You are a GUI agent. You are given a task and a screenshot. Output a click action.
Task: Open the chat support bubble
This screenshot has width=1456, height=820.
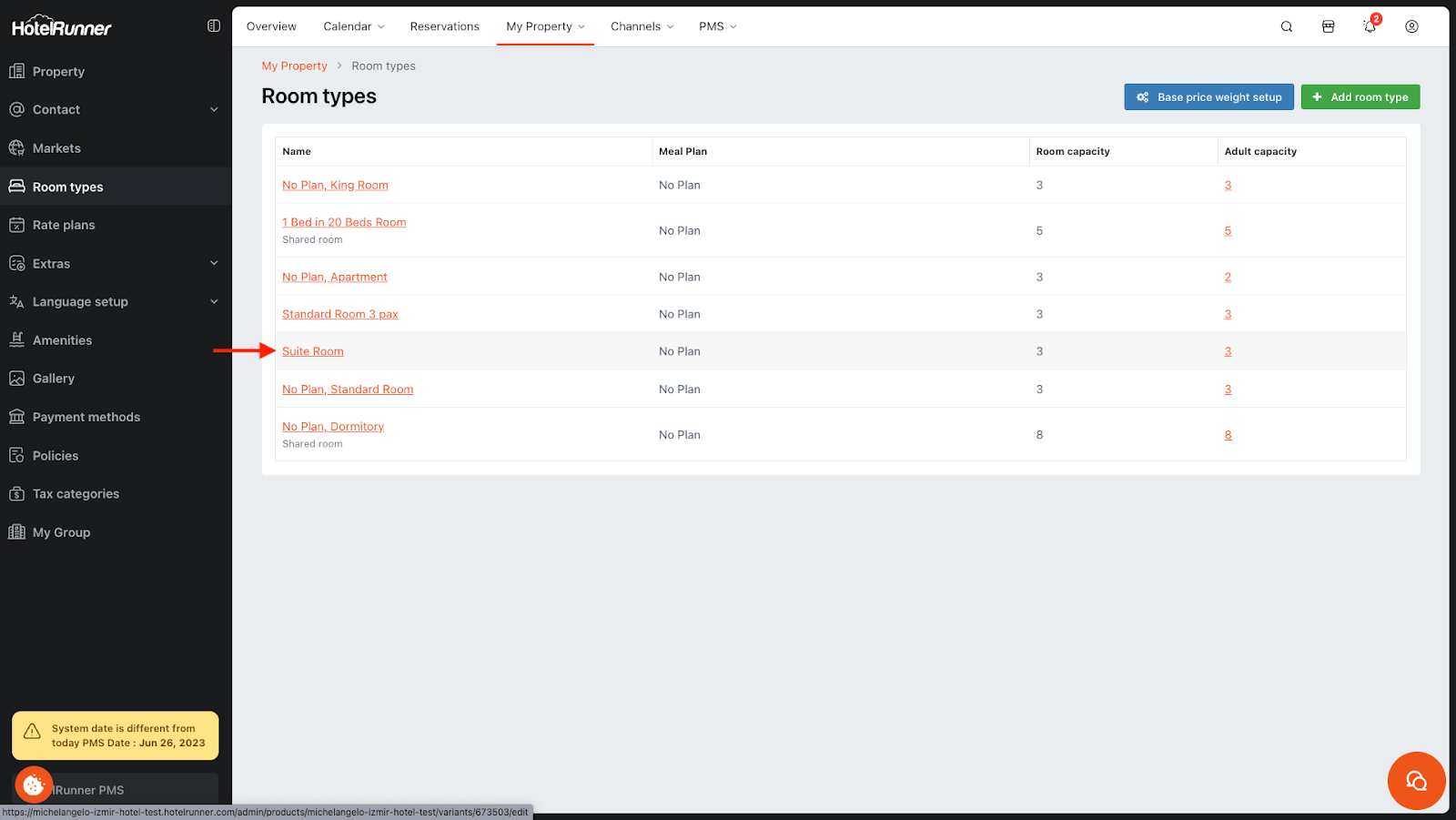(1416, 781)
